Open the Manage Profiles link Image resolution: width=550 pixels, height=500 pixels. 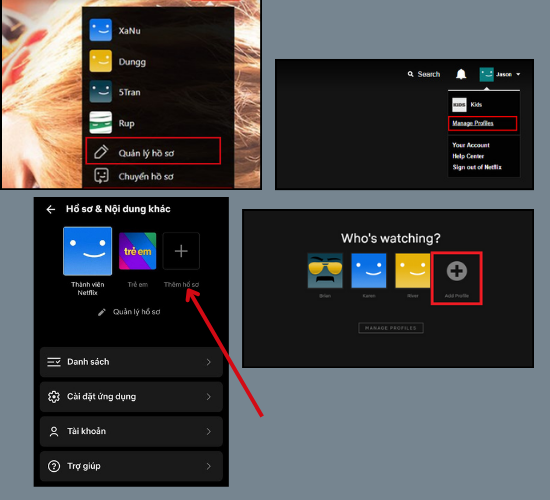[x=472, y=123]
